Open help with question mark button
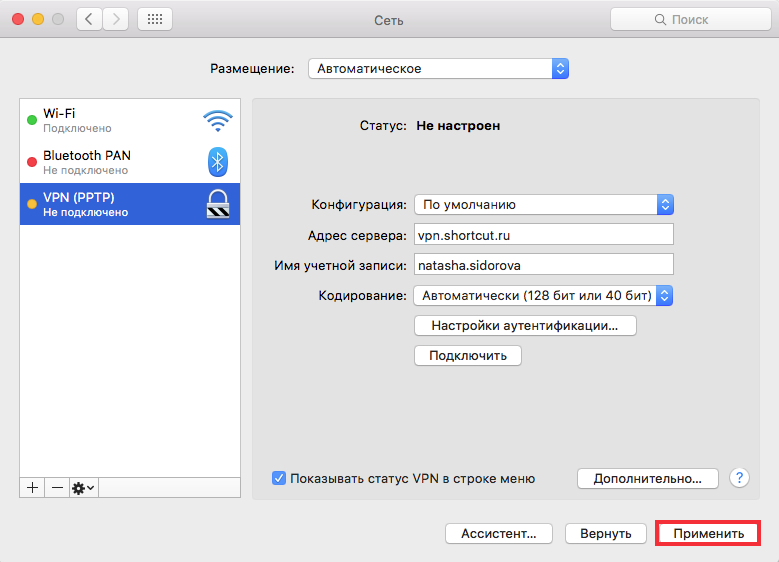The image size is (779, 562). (739, 478)
